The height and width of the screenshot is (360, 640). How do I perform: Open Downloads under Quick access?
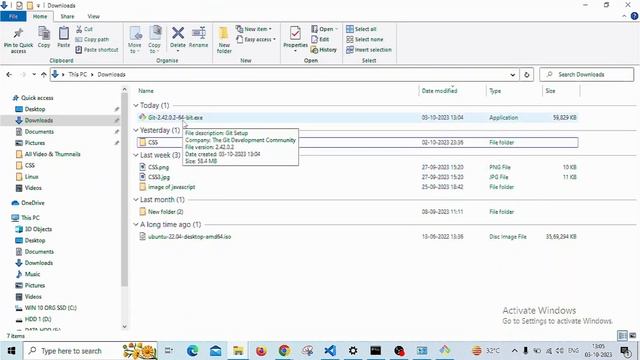(39, 120)
